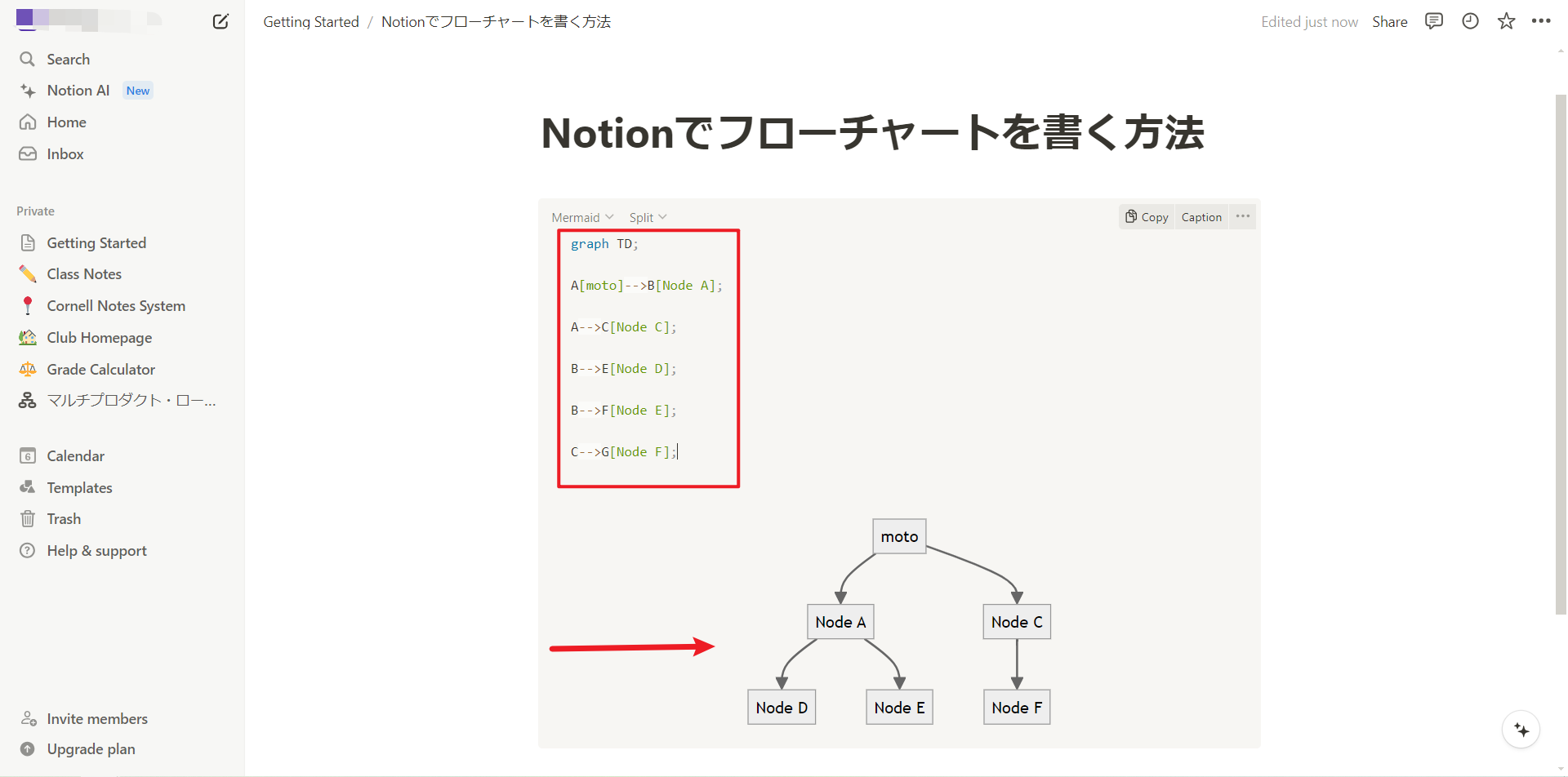Viewport: 1568px width, 777px height.
Task: Click the 'Node D' diagram node
Action: 782,708
